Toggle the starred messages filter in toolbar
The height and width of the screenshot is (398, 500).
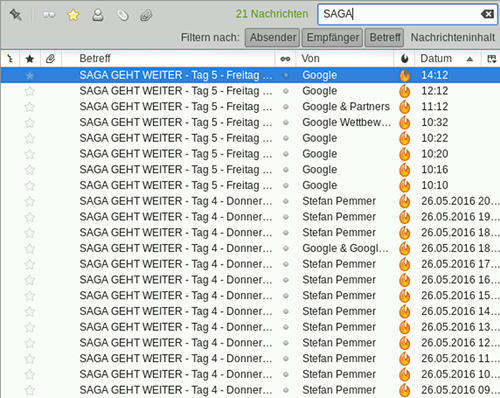coord(73,15)
